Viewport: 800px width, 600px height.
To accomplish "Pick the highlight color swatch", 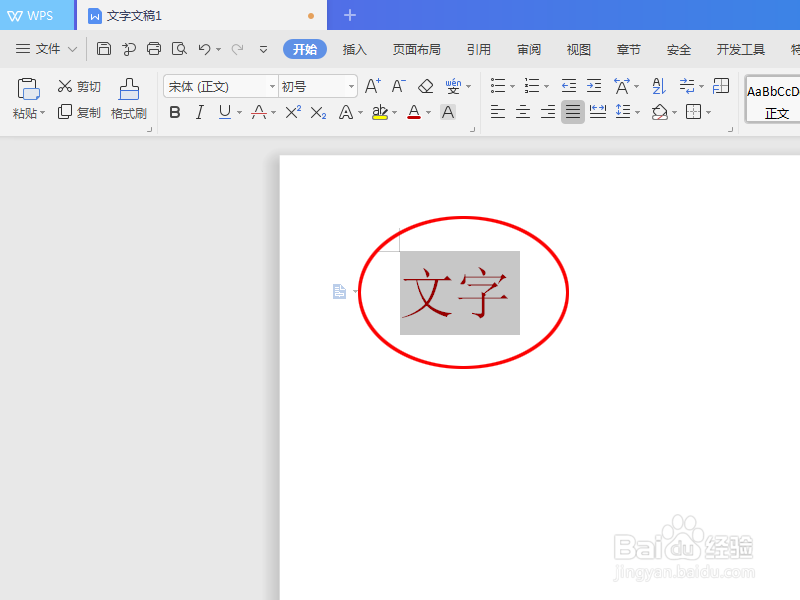I will coord(380,112).
